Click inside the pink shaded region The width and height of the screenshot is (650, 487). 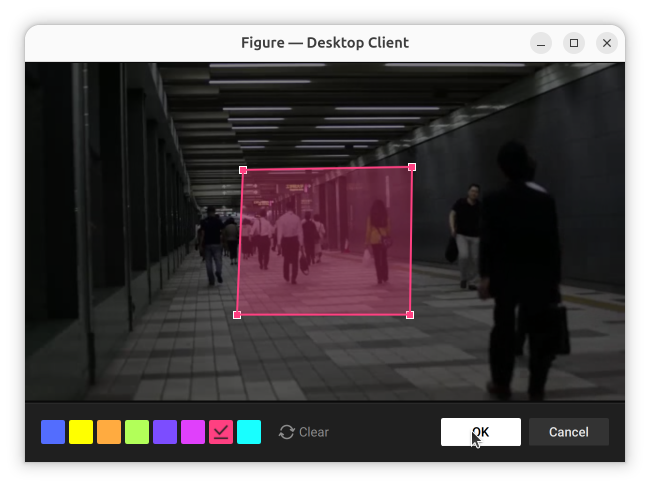click(x=325, y=242)
